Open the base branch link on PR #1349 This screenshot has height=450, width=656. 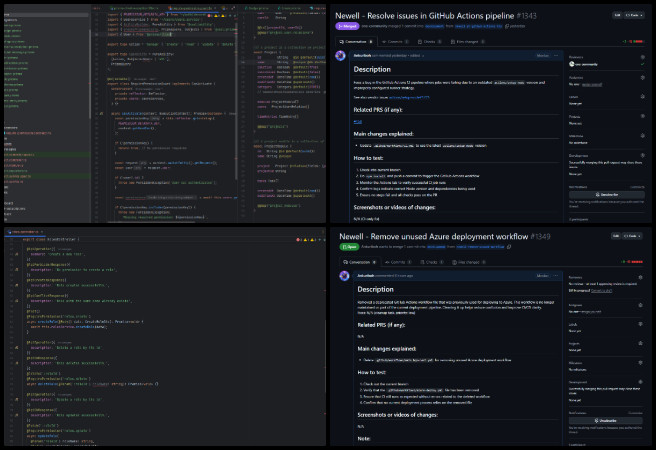[436, 247]
